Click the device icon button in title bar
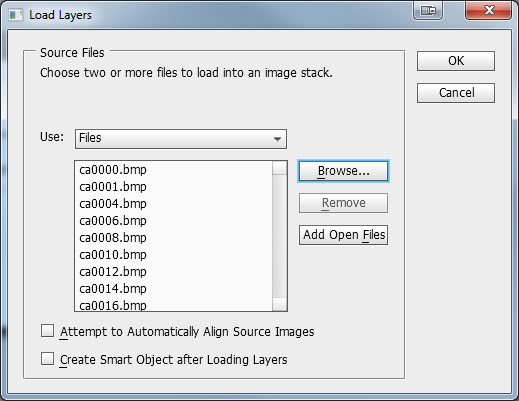Image resolution: width=519 pixels, height=401 pixels. [428, 11]
